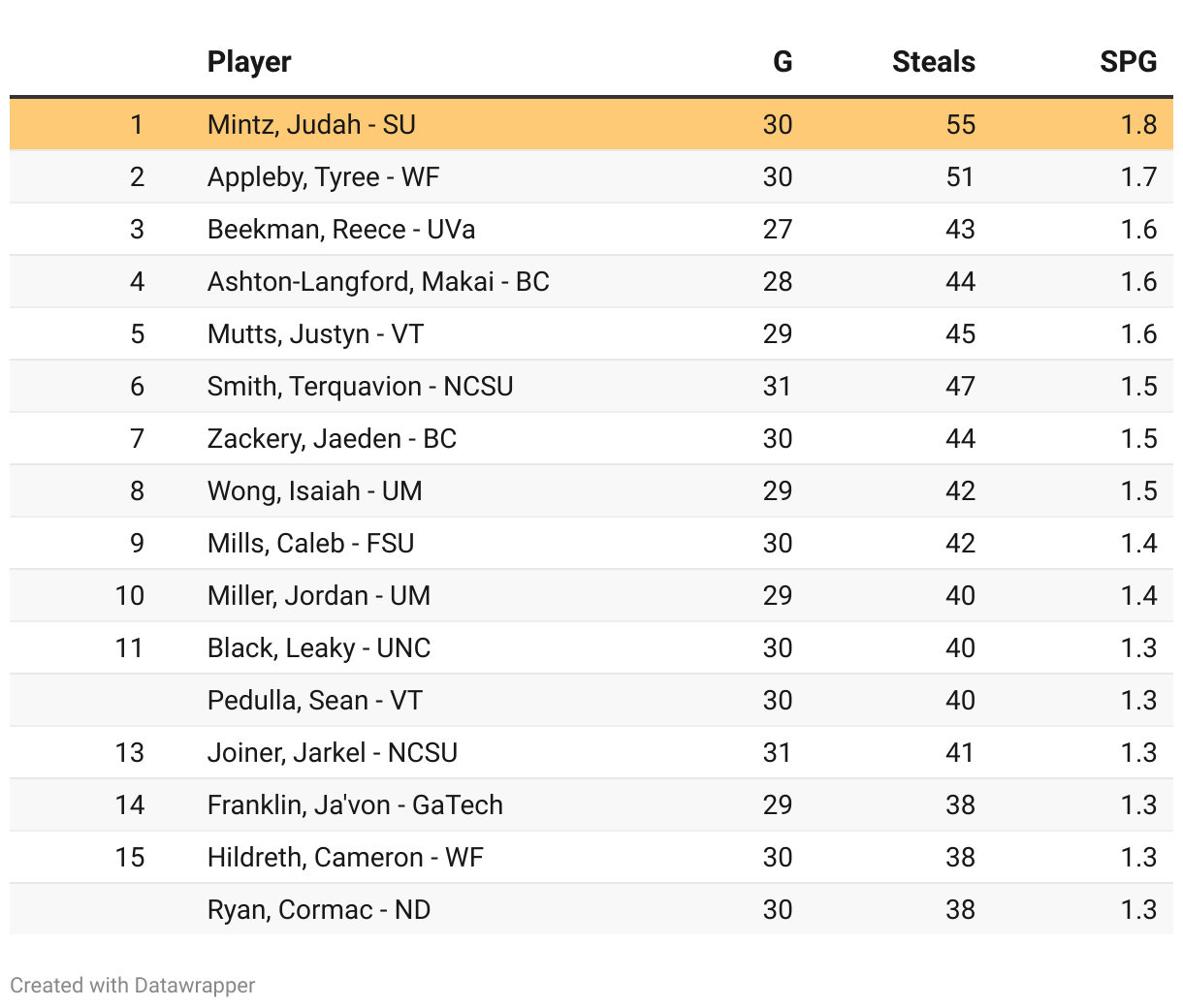
Task: Click the G column header
Action: (x=782, y=62)
